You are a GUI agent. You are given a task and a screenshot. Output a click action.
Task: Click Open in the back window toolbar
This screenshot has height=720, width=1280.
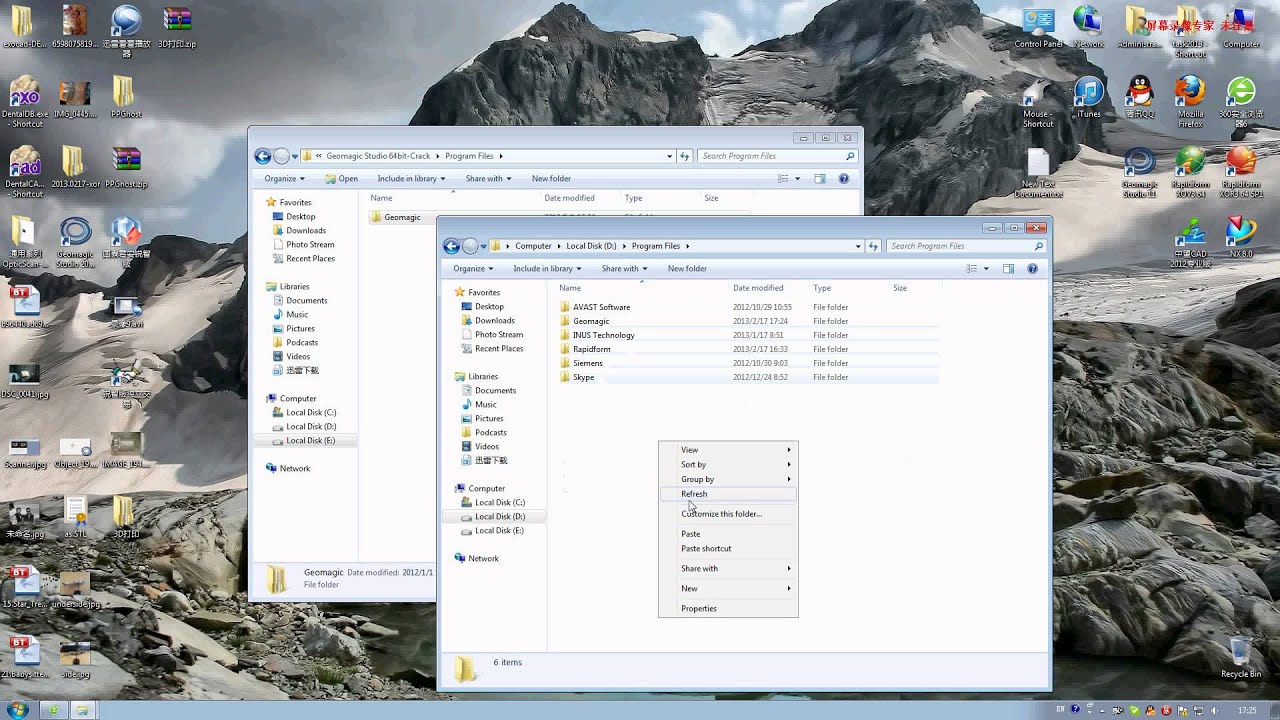coord(341,178)
